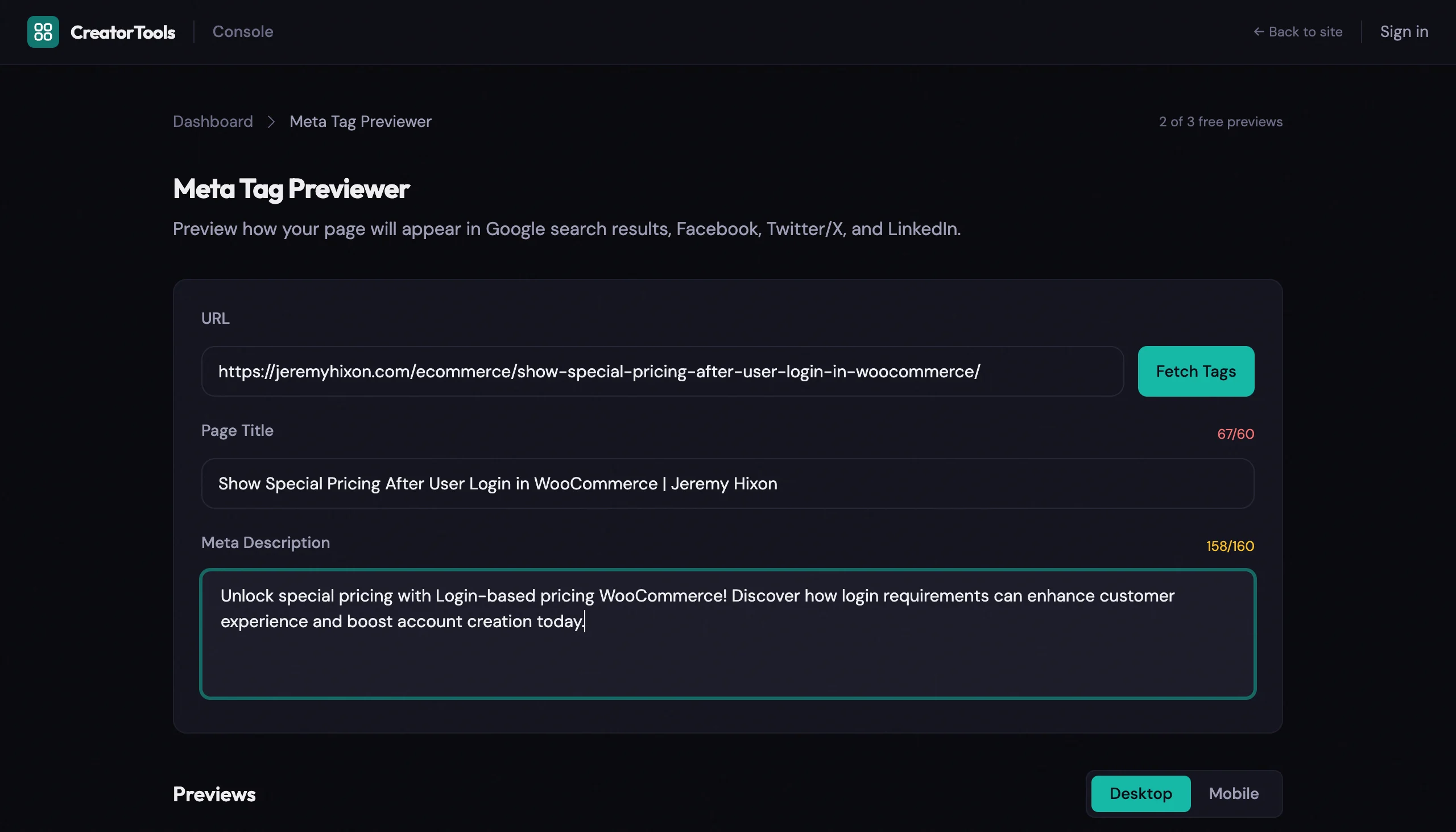Click the breadcrumb chevron separator
Screen dimensions: 1456x832
[x=271, y=122]
